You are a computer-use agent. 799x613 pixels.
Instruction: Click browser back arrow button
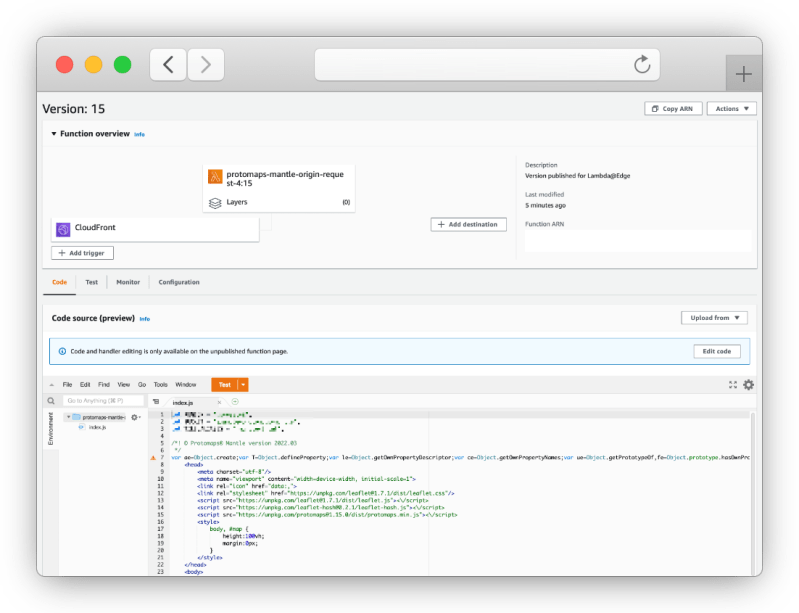click(168, 65)
